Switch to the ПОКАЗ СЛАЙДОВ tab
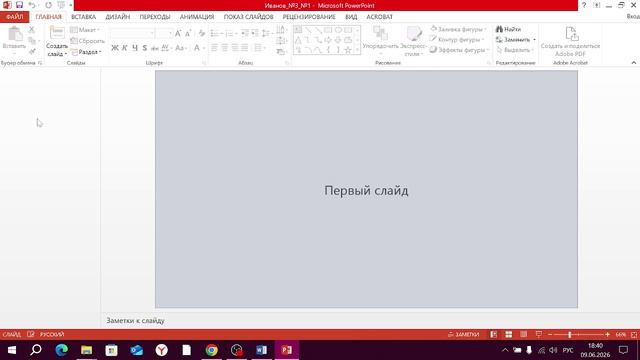Image resolution: width=640 pixels, height=360 pixels. pos(248,17)
